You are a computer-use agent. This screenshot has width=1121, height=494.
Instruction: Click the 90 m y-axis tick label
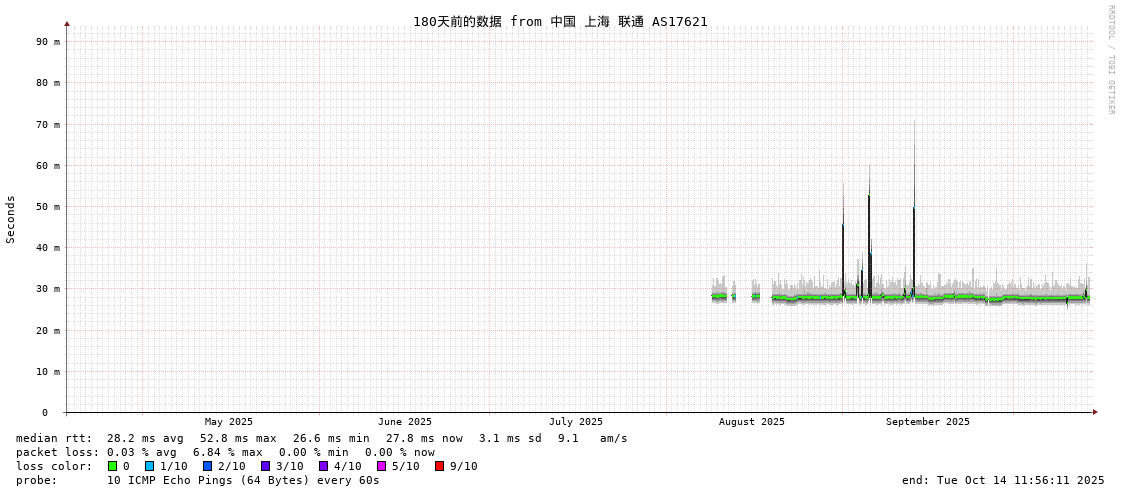point(48,42)
